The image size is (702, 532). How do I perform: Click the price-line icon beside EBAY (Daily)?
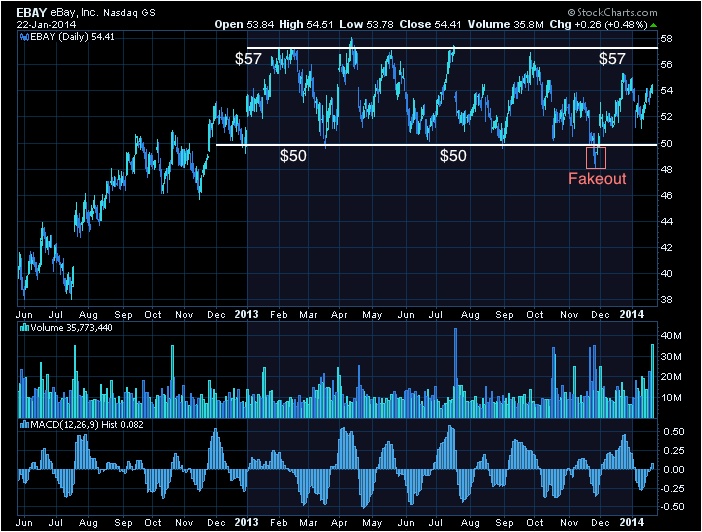coord(25,37)
